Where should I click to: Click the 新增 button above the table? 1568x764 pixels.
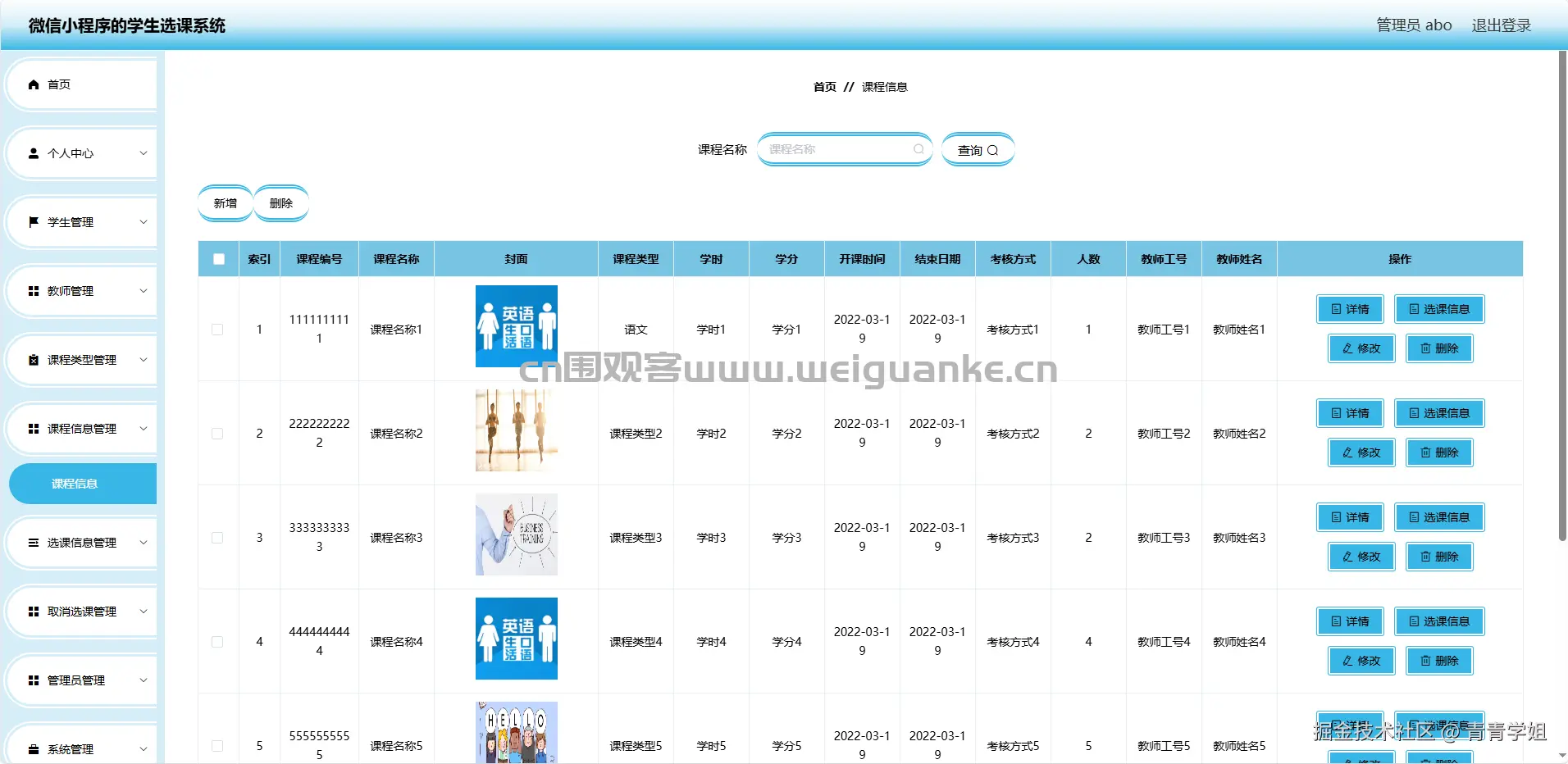click(226, 203)
